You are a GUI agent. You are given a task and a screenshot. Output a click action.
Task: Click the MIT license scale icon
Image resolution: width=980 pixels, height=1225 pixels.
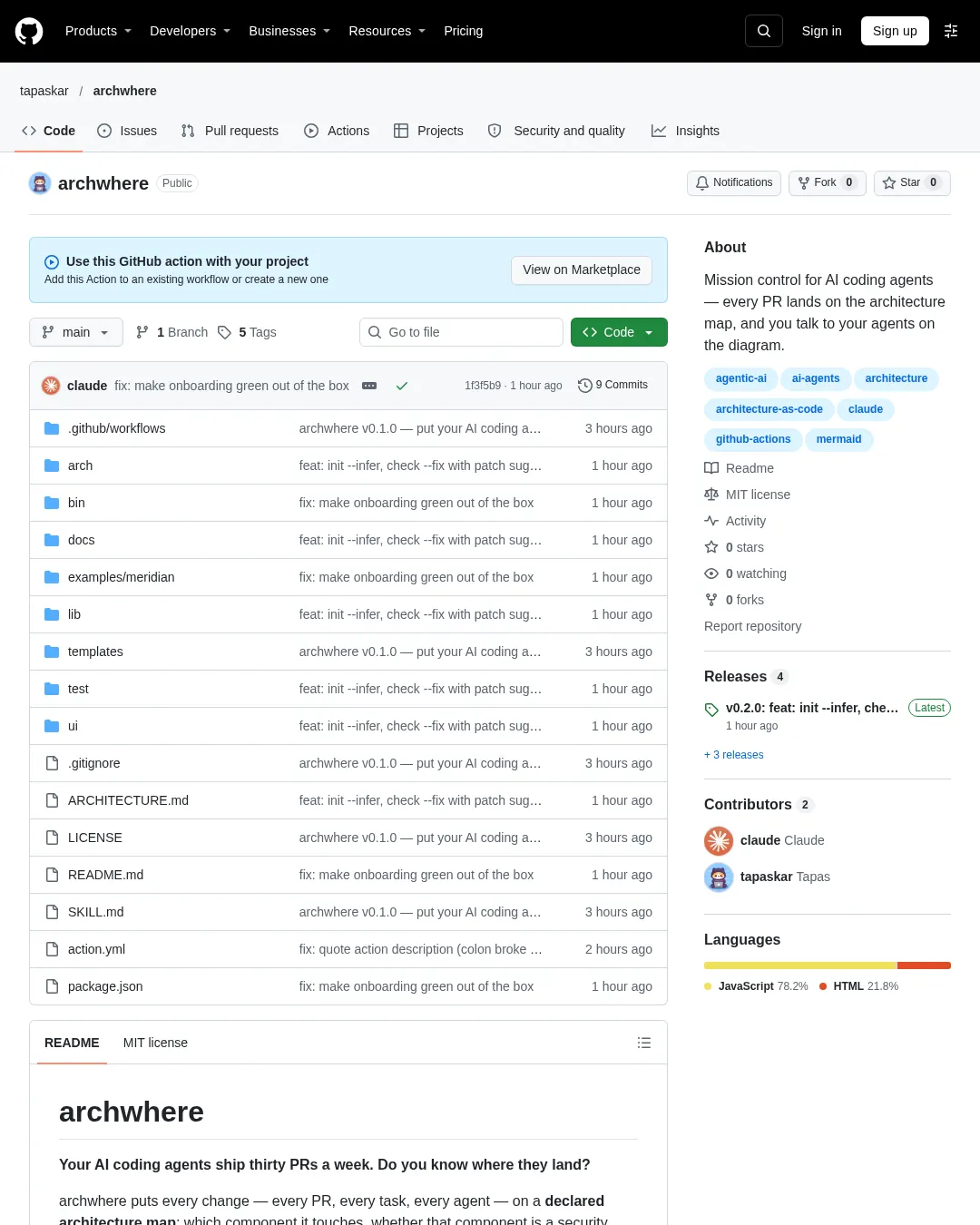pyautogui.click(x=711, y=495)
